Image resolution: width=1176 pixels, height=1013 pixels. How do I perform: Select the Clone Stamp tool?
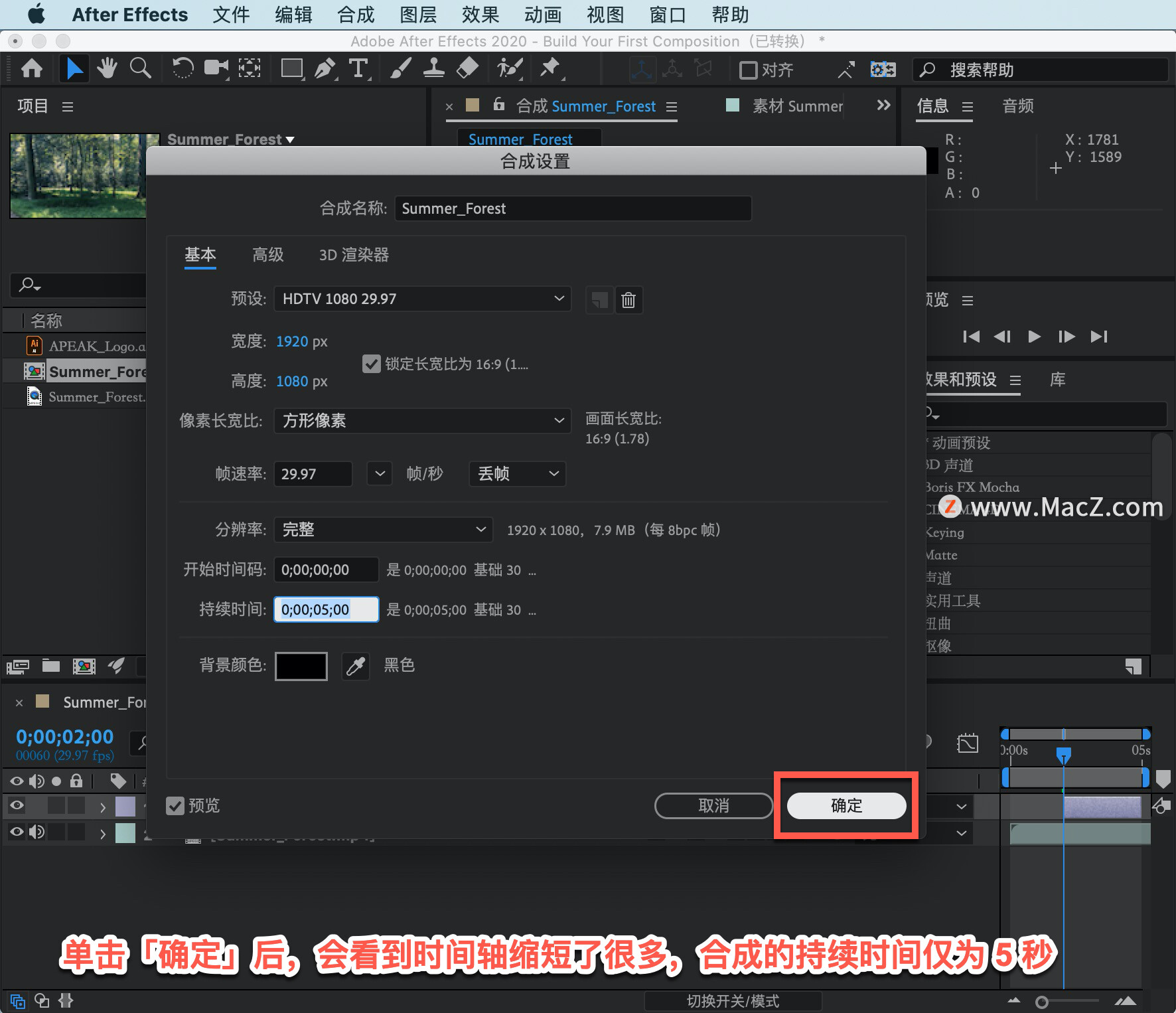[433, 68]
